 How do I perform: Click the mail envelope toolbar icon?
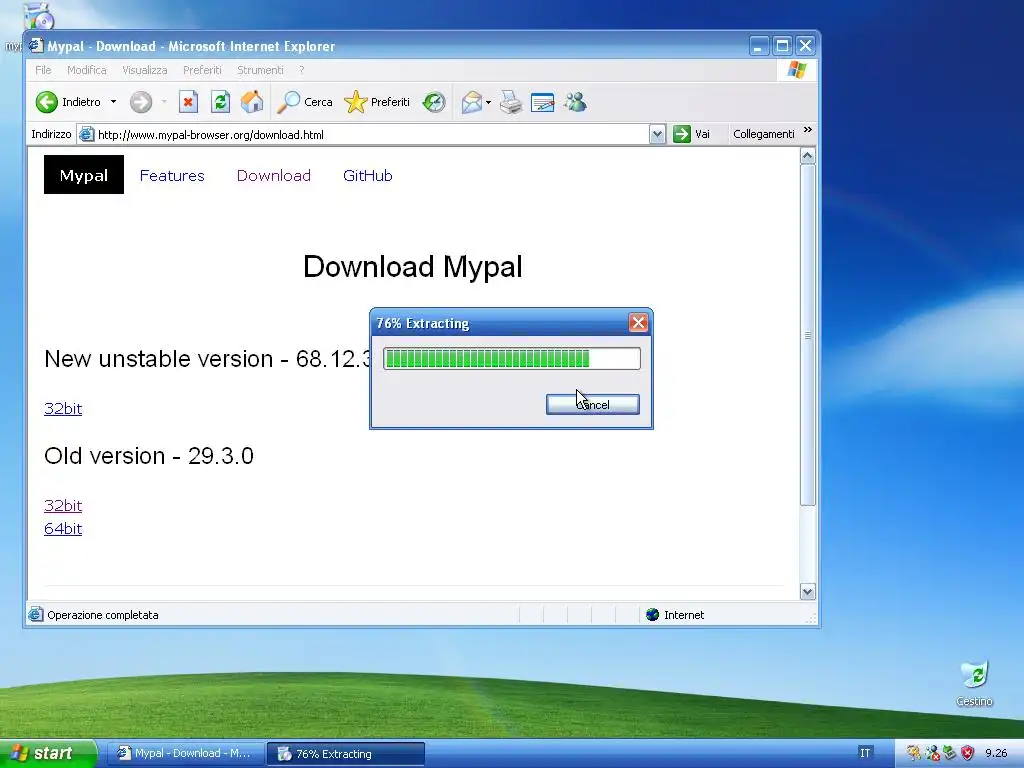pos(472,102)
